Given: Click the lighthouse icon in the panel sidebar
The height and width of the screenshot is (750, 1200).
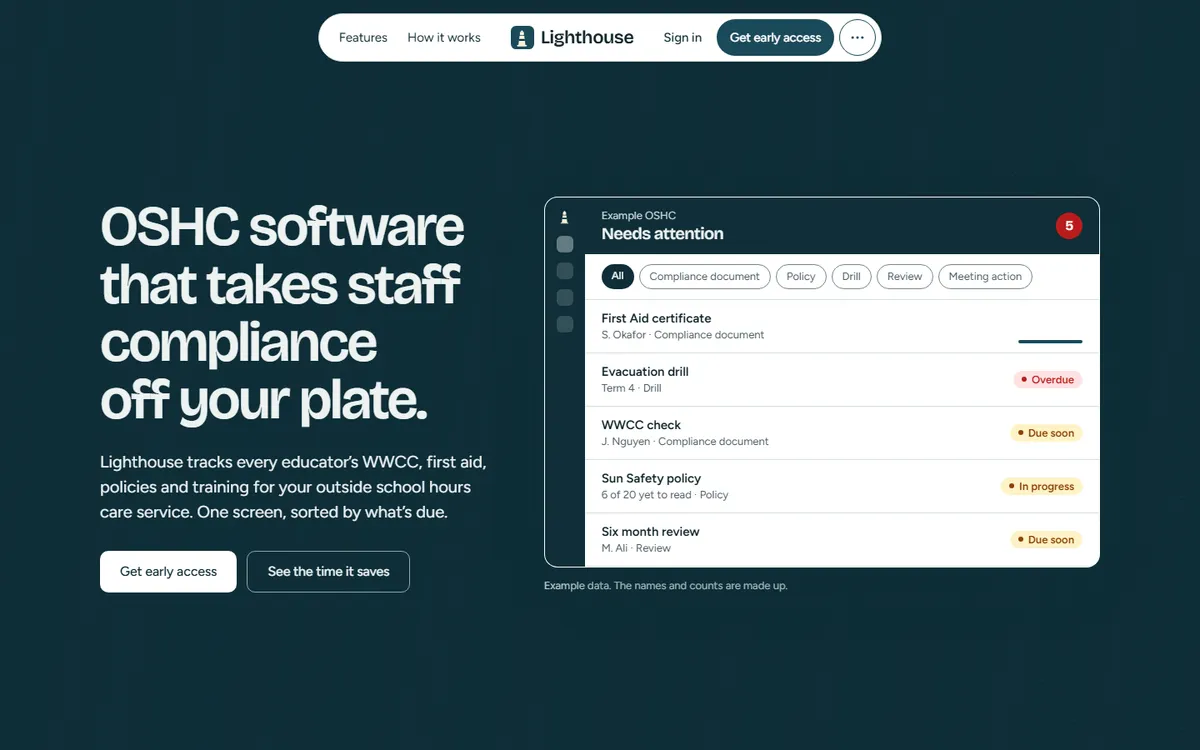Looking at the screenshot, I should [x=565, y=217].
